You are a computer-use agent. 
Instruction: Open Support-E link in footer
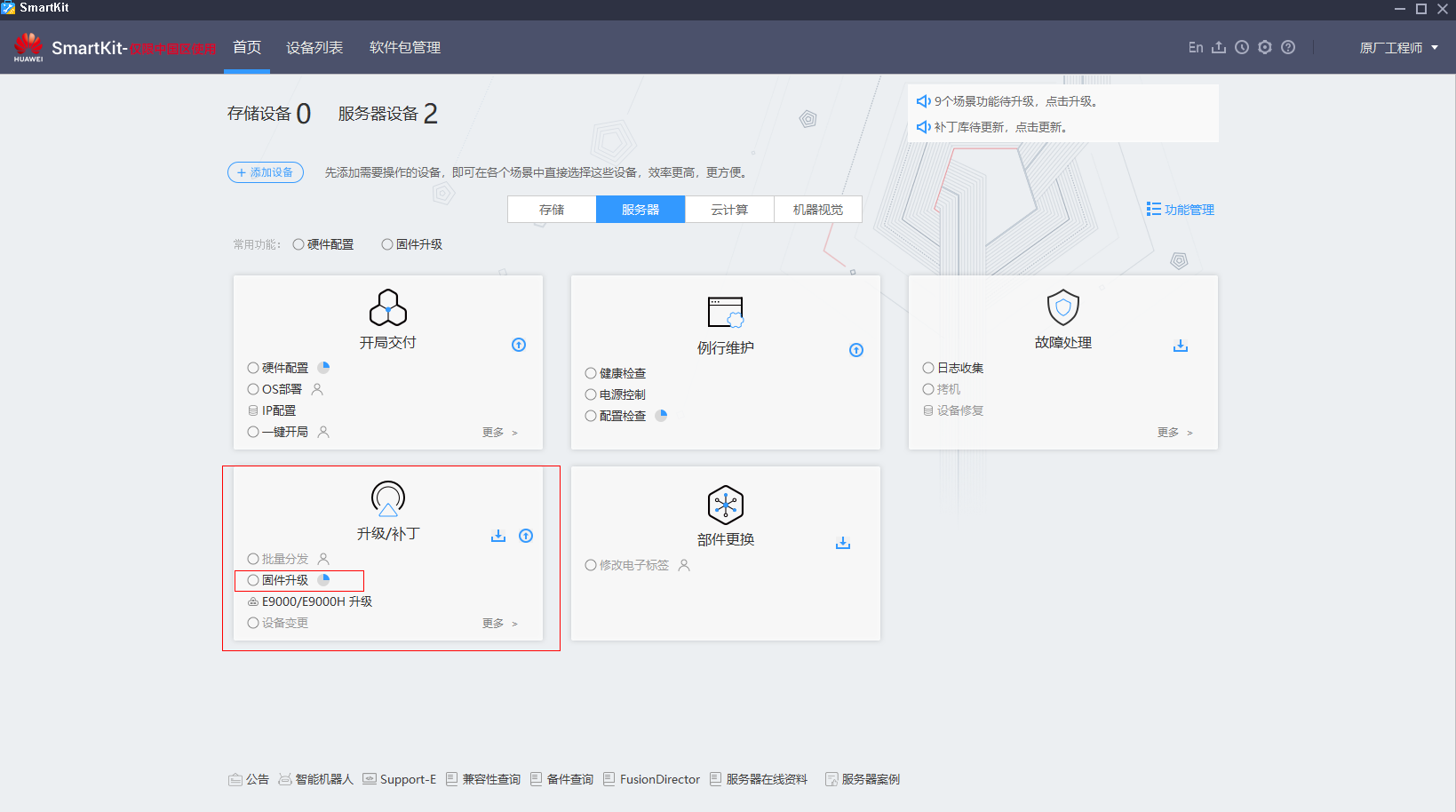pyautogui.click(x=400, y=779)
